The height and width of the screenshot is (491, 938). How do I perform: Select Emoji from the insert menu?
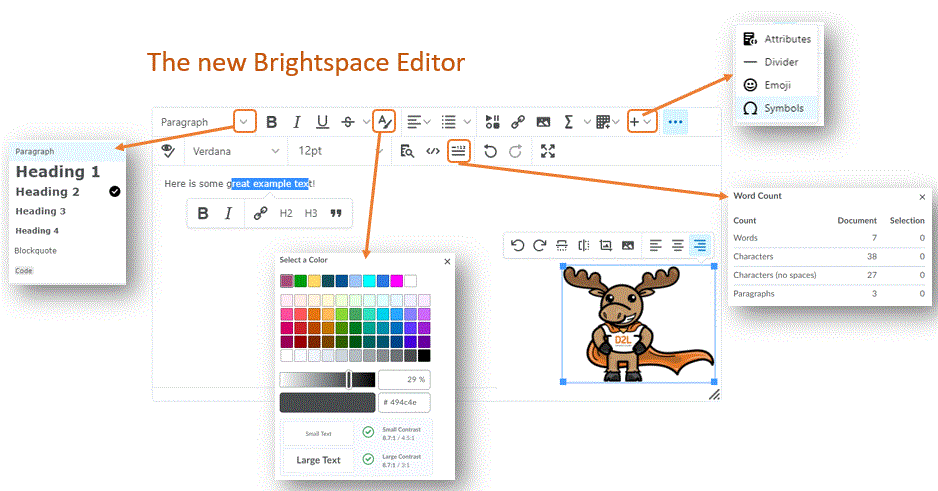point(776,85)
